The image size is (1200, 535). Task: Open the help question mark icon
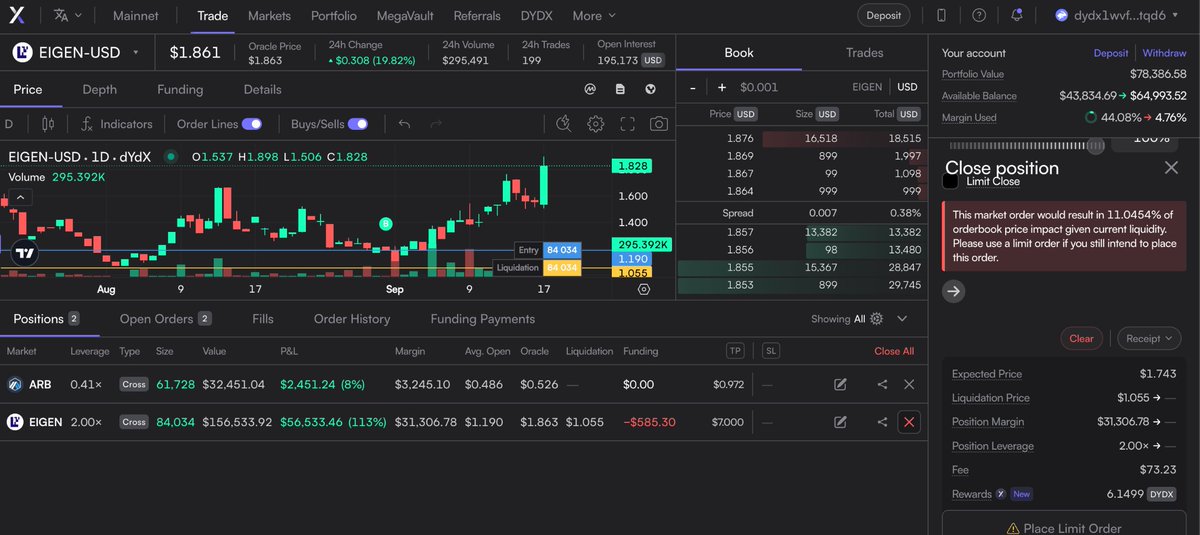point(979,15)
